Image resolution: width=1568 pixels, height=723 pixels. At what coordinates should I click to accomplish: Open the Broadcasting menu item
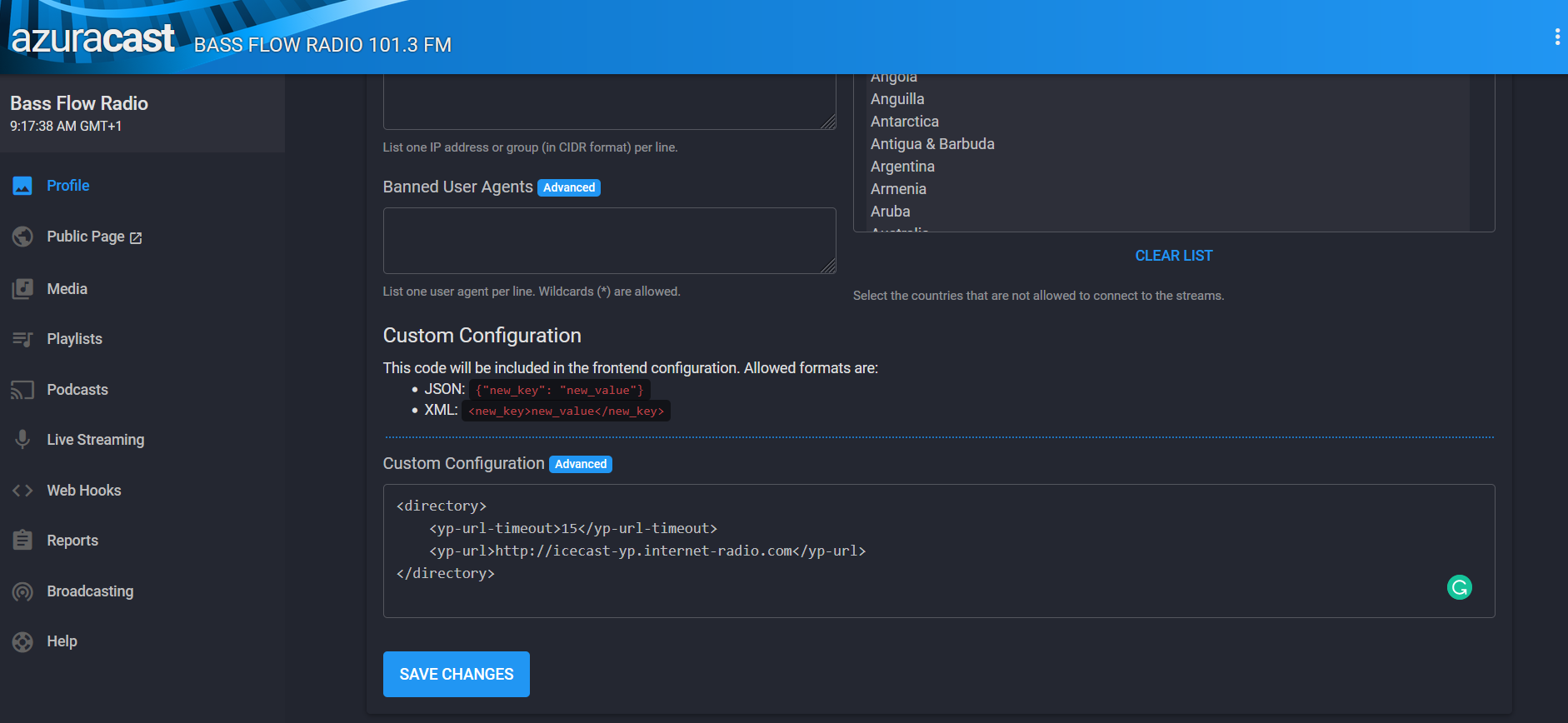click(90, 591)
